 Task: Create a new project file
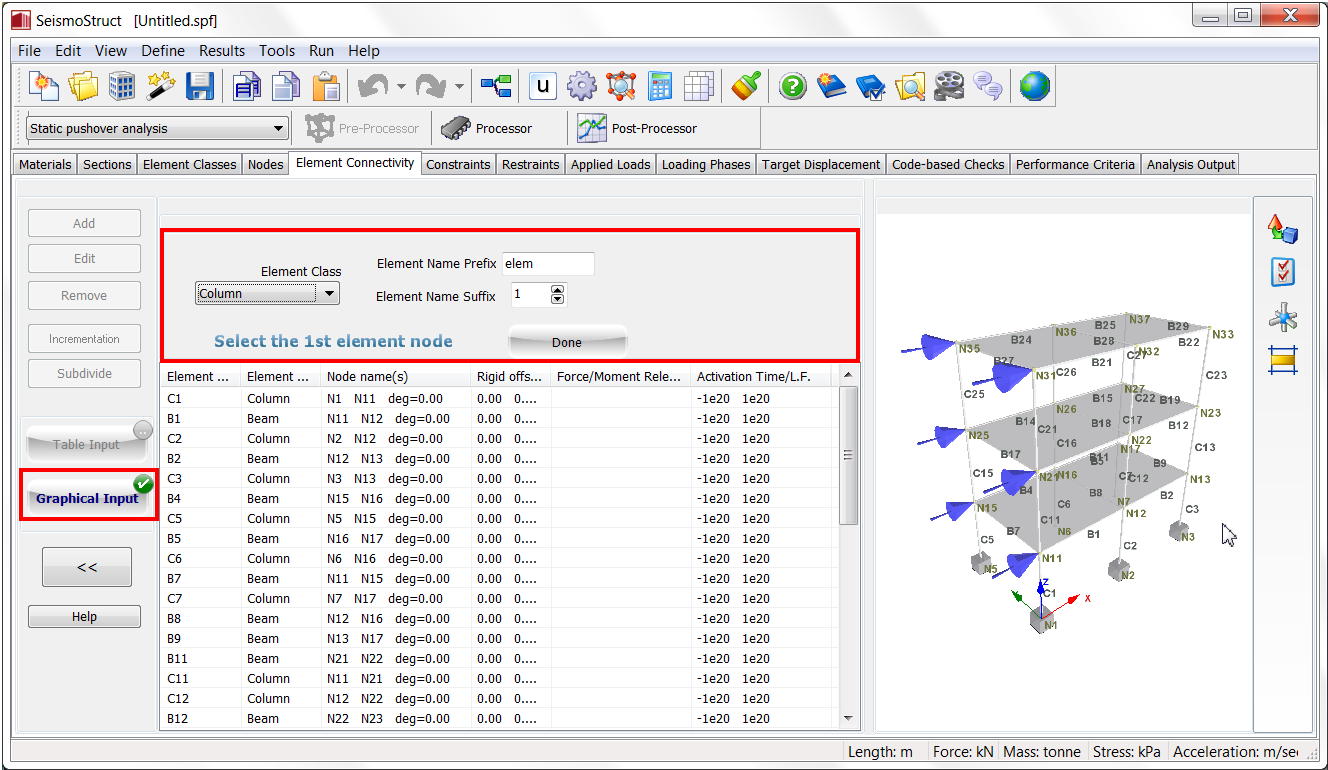[x=42, y=86]
